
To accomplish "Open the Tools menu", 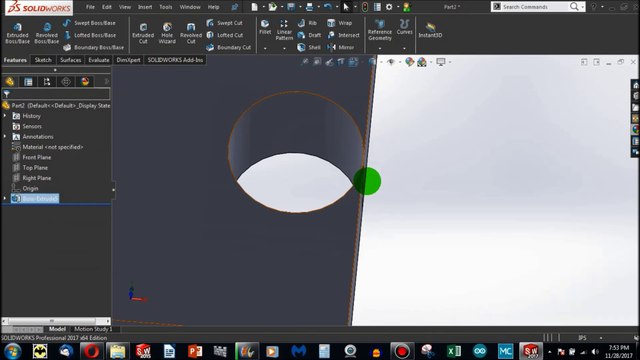I will (166, 7).
